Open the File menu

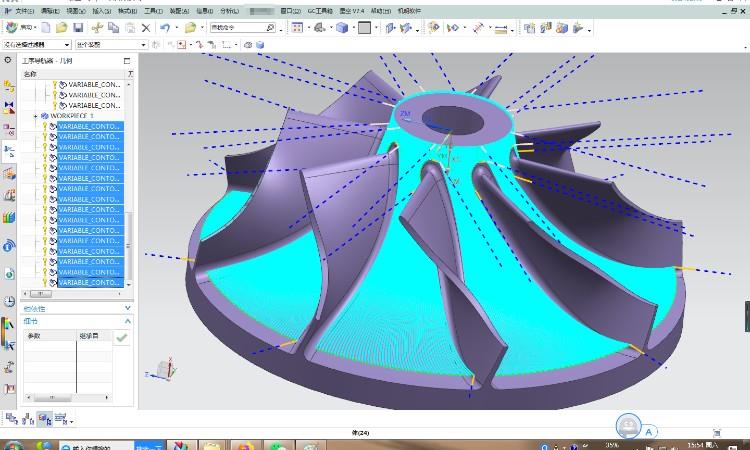(x=23, y=10)
